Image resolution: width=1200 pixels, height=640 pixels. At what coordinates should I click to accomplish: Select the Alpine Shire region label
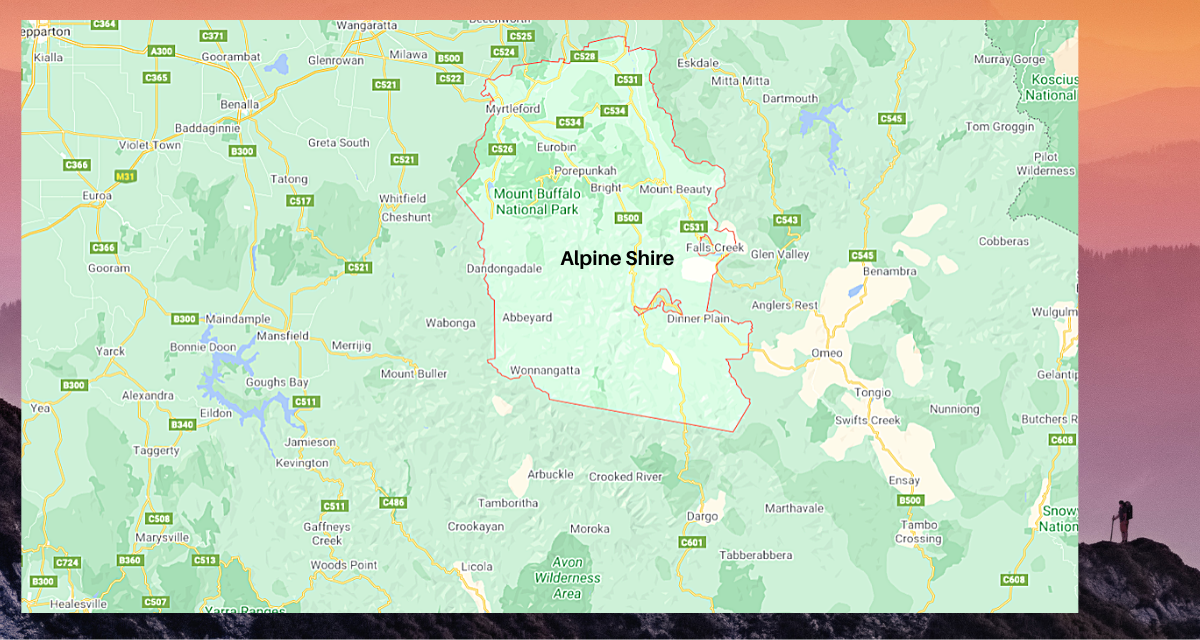617,258
